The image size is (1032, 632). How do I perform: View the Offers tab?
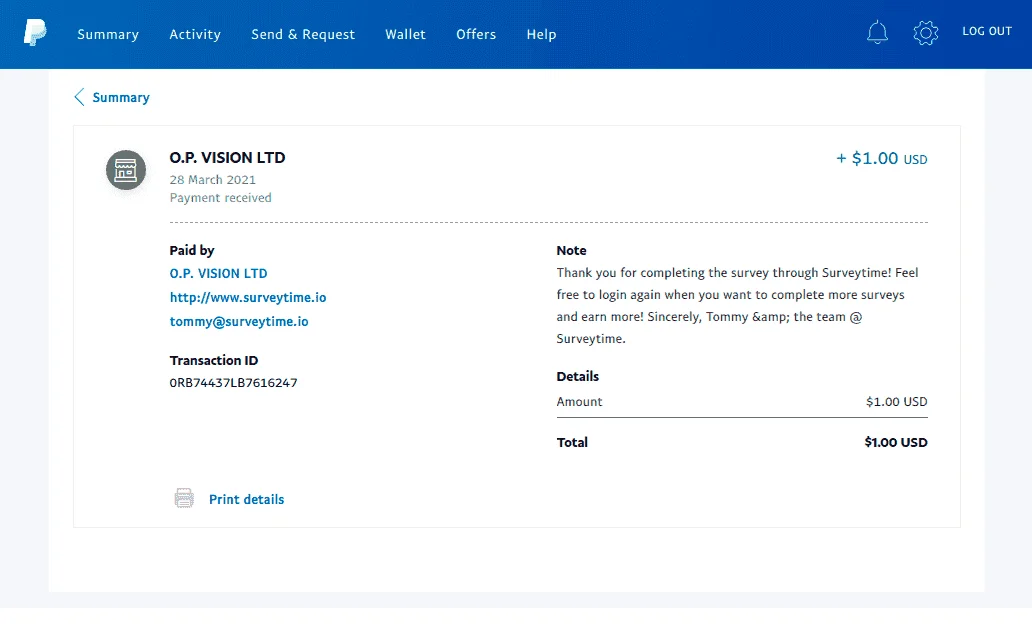pos(476,34)
